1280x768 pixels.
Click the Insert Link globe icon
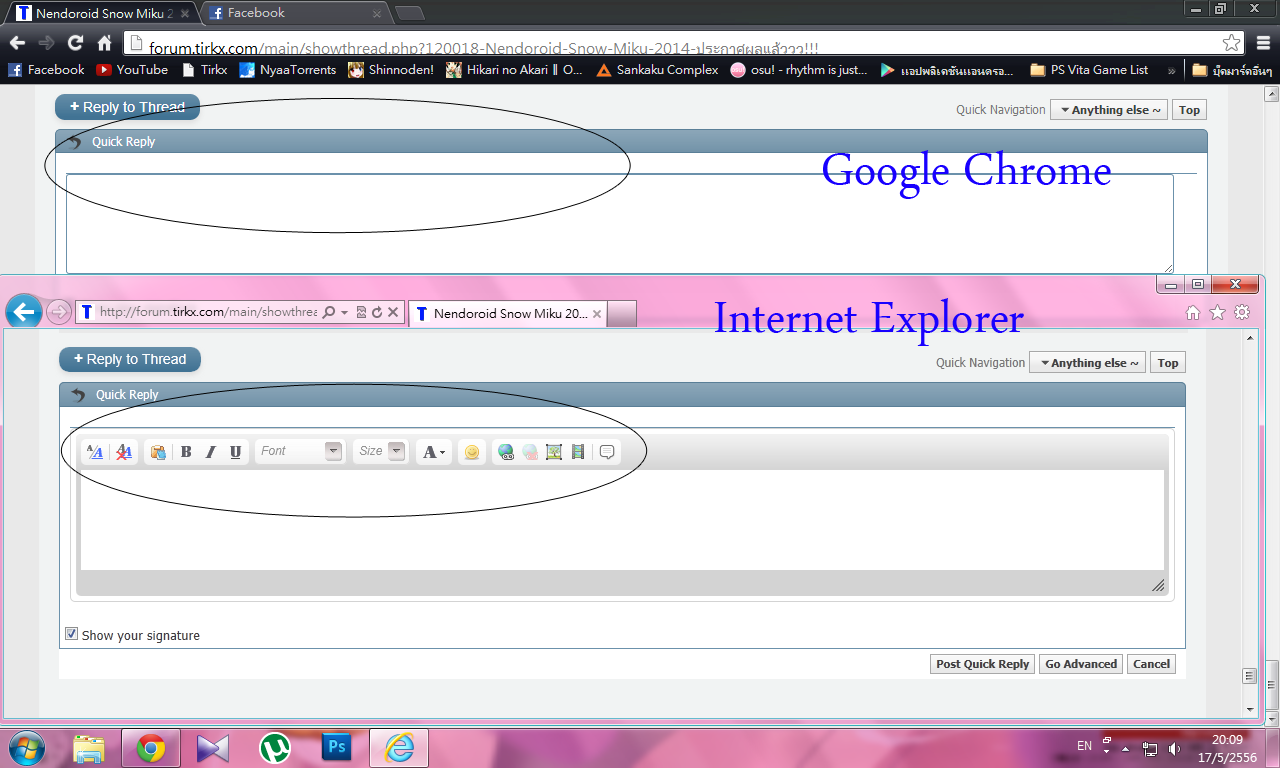(506, 452)
